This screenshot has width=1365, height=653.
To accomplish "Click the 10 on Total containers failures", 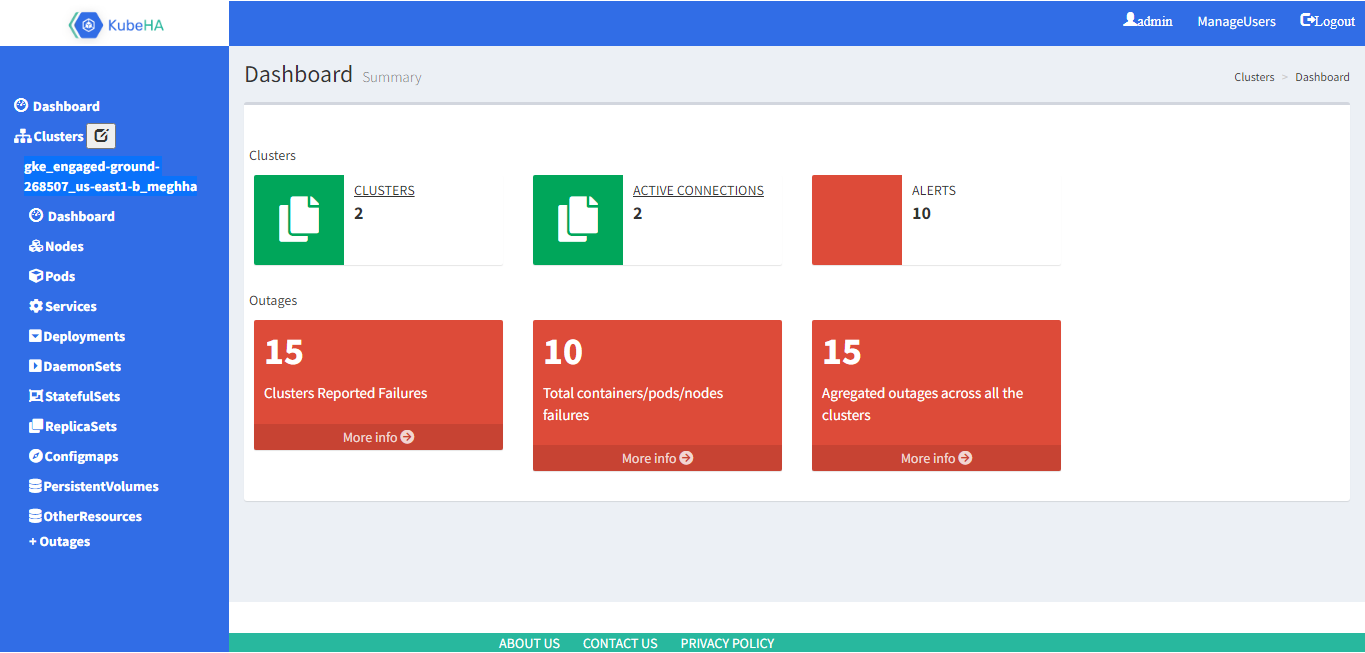I will [563, 352].
